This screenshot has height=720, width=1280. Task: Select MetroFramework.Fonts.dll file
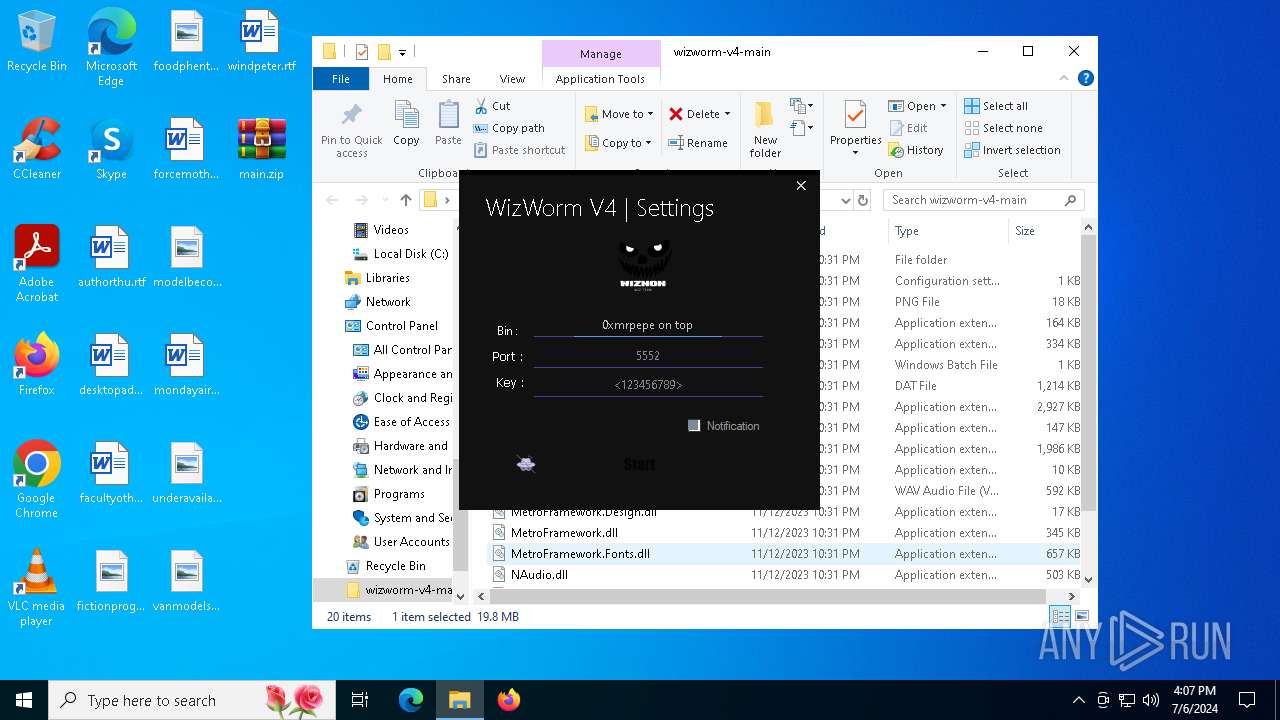coord(580,554)
